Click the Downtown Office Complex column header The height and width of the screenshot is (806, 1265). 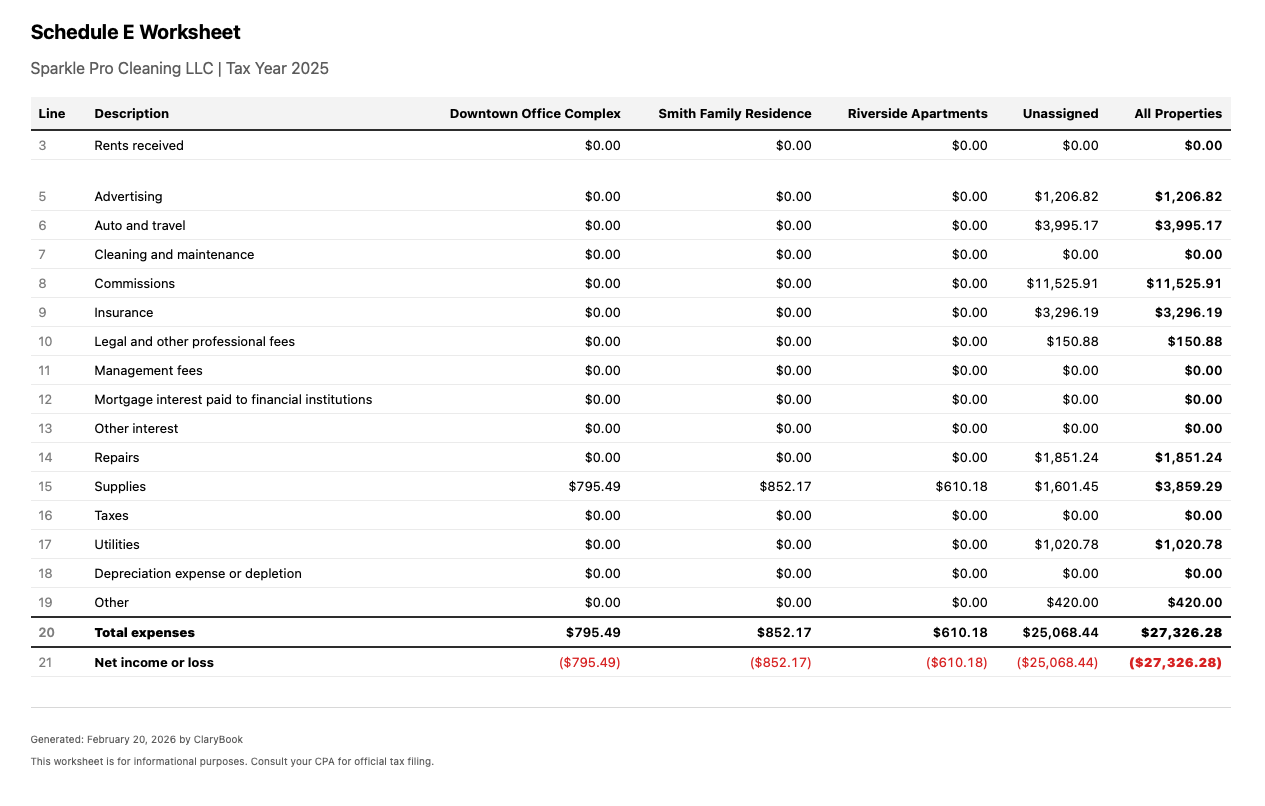[x=534, y=114]
